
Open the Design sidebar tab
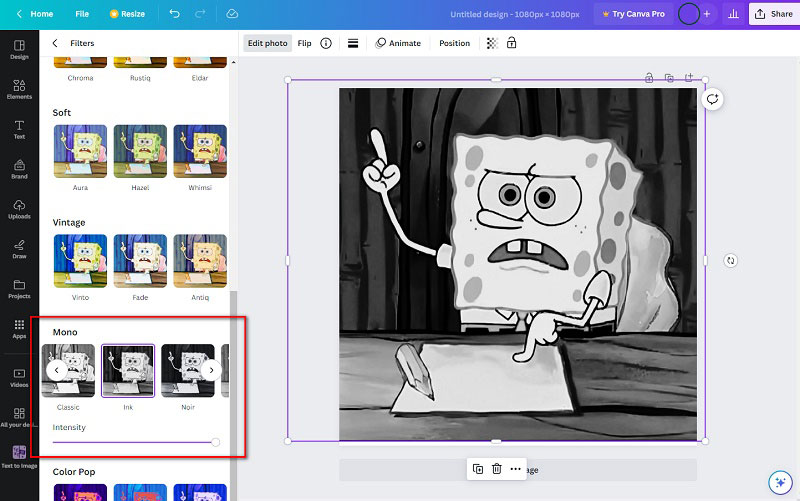19,49
